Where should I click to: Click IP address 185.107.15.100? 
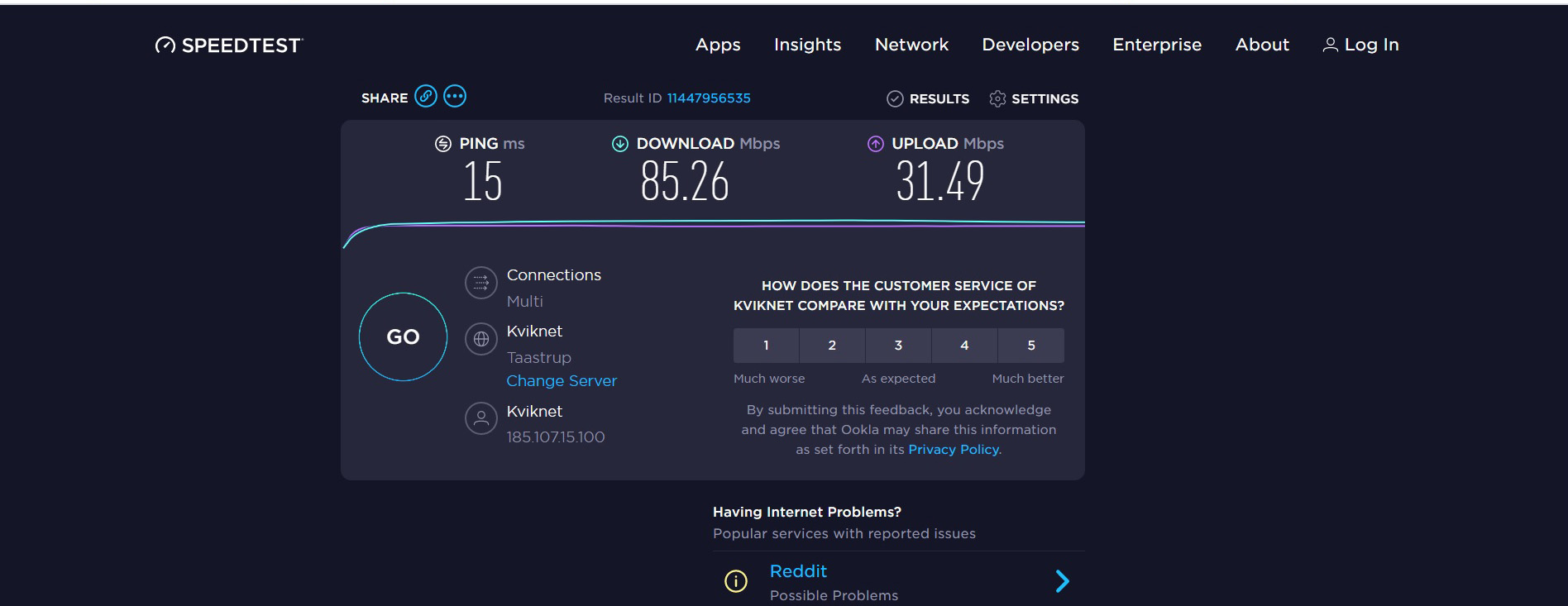pyautogui.click(x=556, y=437)
